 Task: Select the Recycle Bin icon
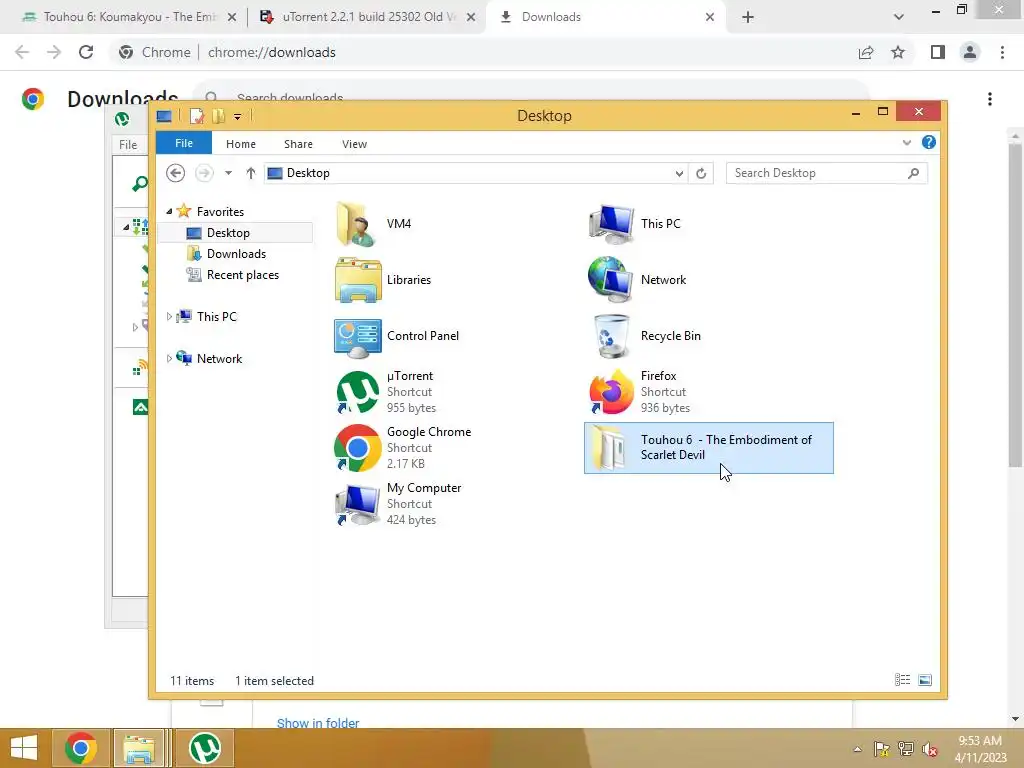click(x=612, y=336)
